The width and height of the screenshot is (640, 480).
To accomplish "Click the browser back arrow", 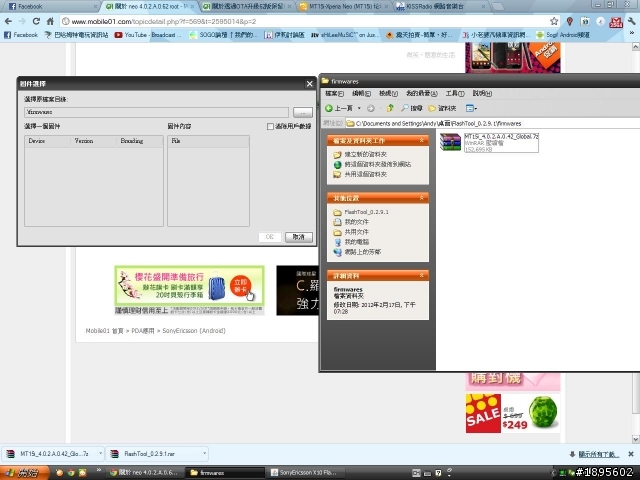I will (x=9, y=21).
